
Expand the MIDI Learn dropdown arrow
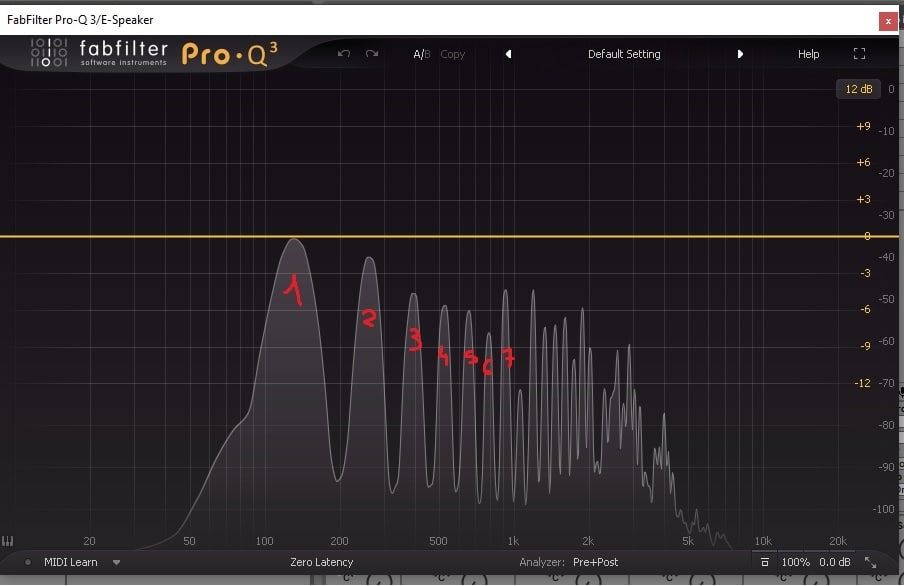click(x=116, y=562)
